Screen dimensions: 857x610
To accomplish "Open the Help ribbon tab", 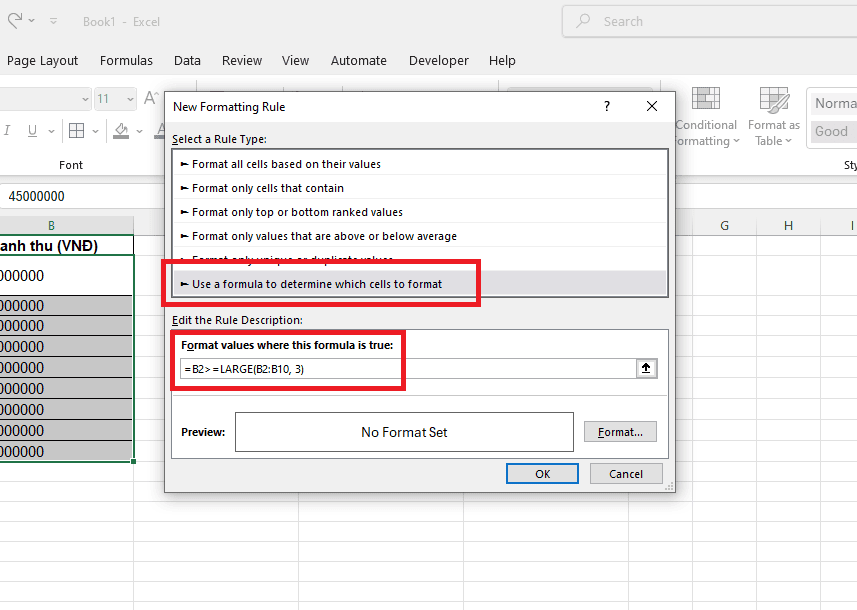I will tap(502, 61).
